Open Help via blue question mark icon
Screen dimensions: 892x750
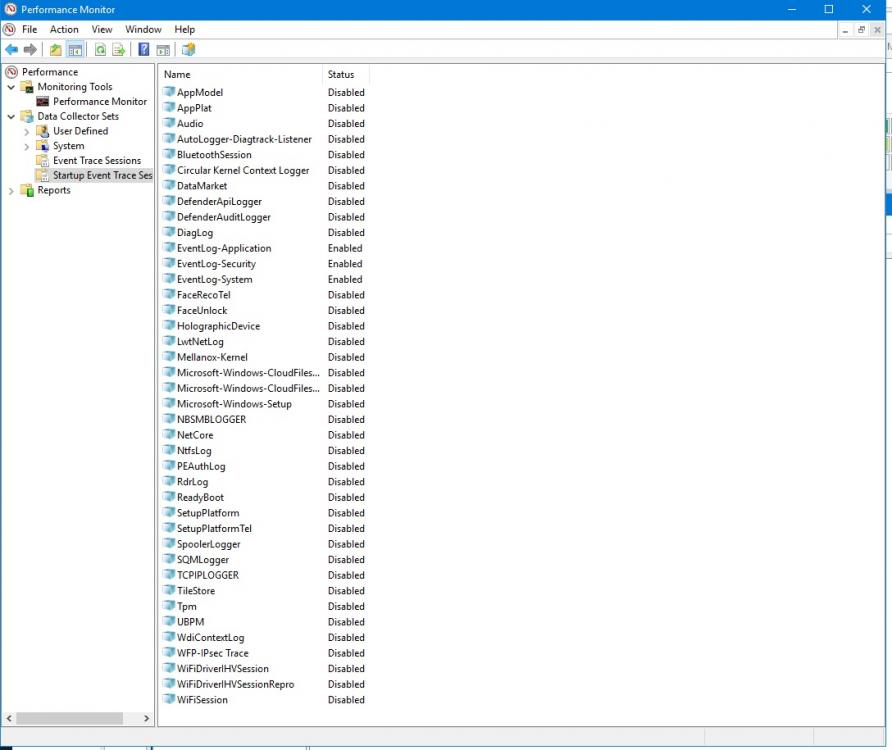[x=144, y=50]
